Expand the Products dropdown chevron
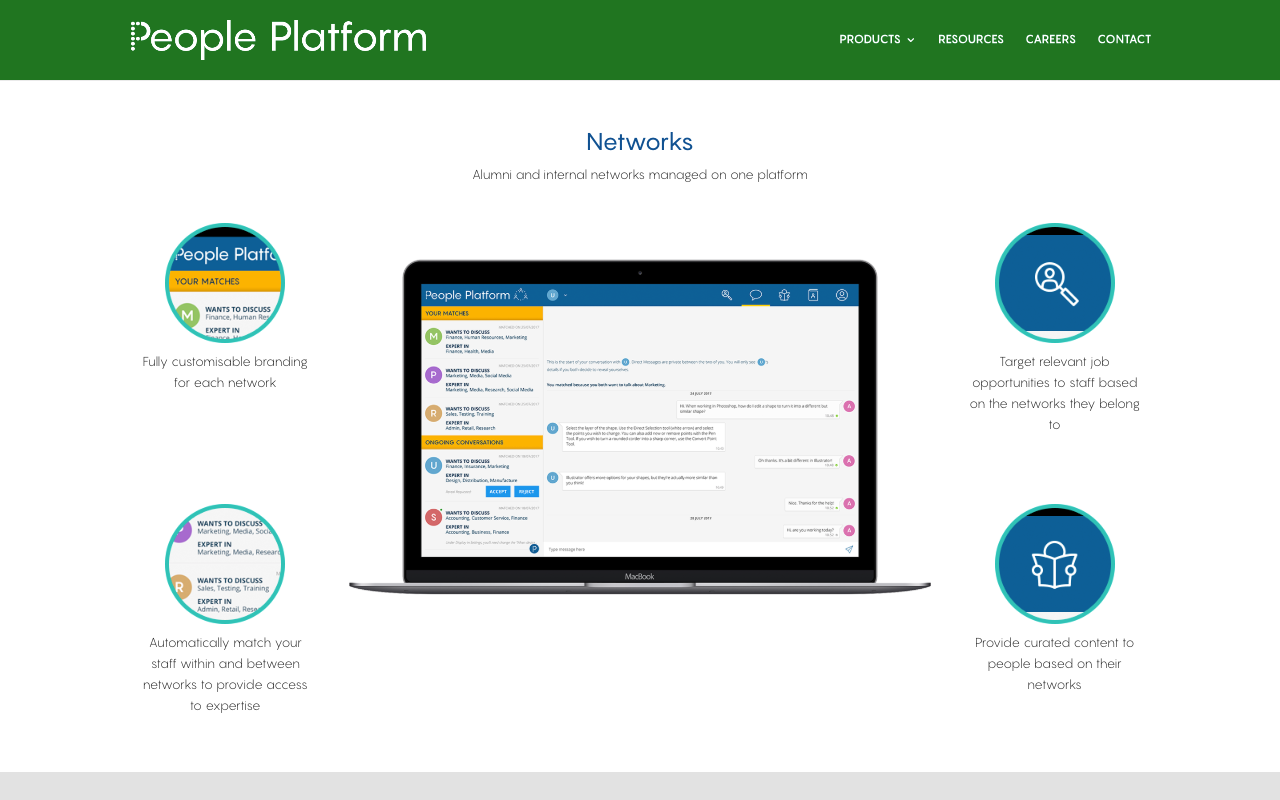 pyautogui.click(x=911, y=40)
